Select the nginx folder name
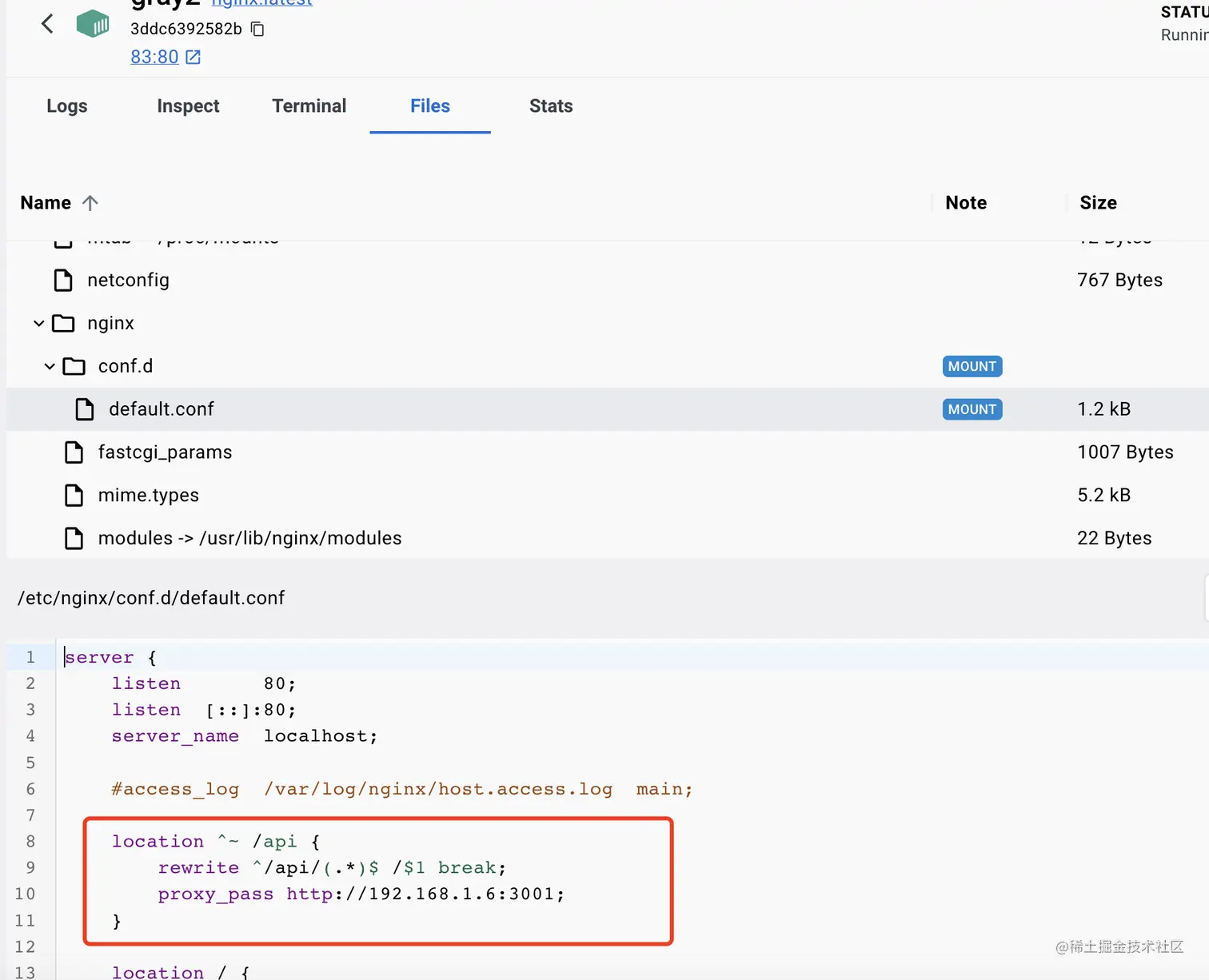The height and width of the screenshot is (980, 1209). pyautogui.click(x=111, y=324)
